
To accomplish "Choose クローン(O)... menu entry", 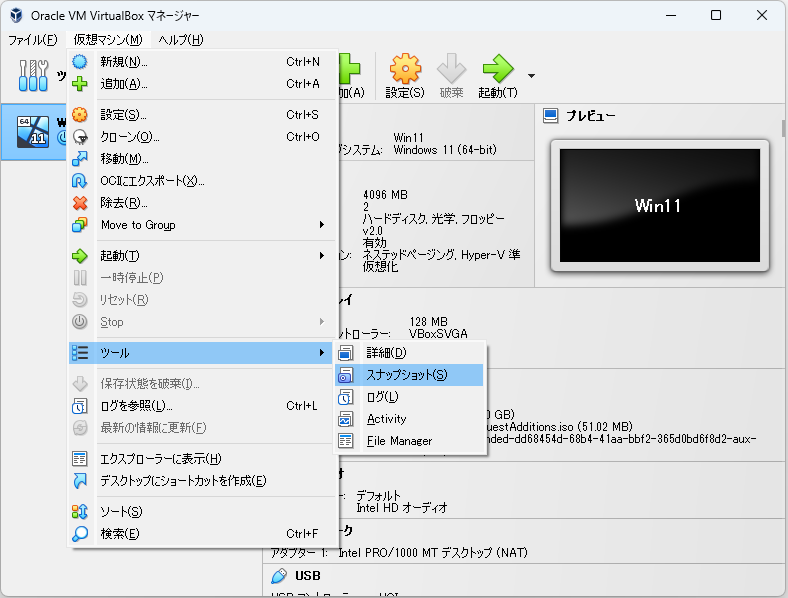I will [200, 137].
